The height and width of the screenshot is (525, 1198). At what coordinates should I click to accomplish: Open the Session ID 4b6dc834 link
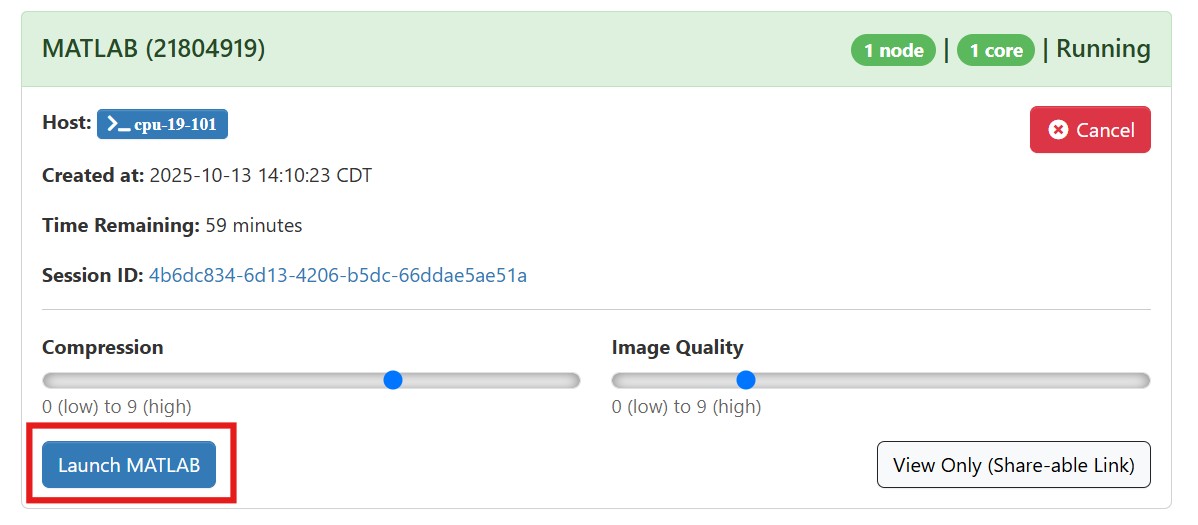pos(337,275)
